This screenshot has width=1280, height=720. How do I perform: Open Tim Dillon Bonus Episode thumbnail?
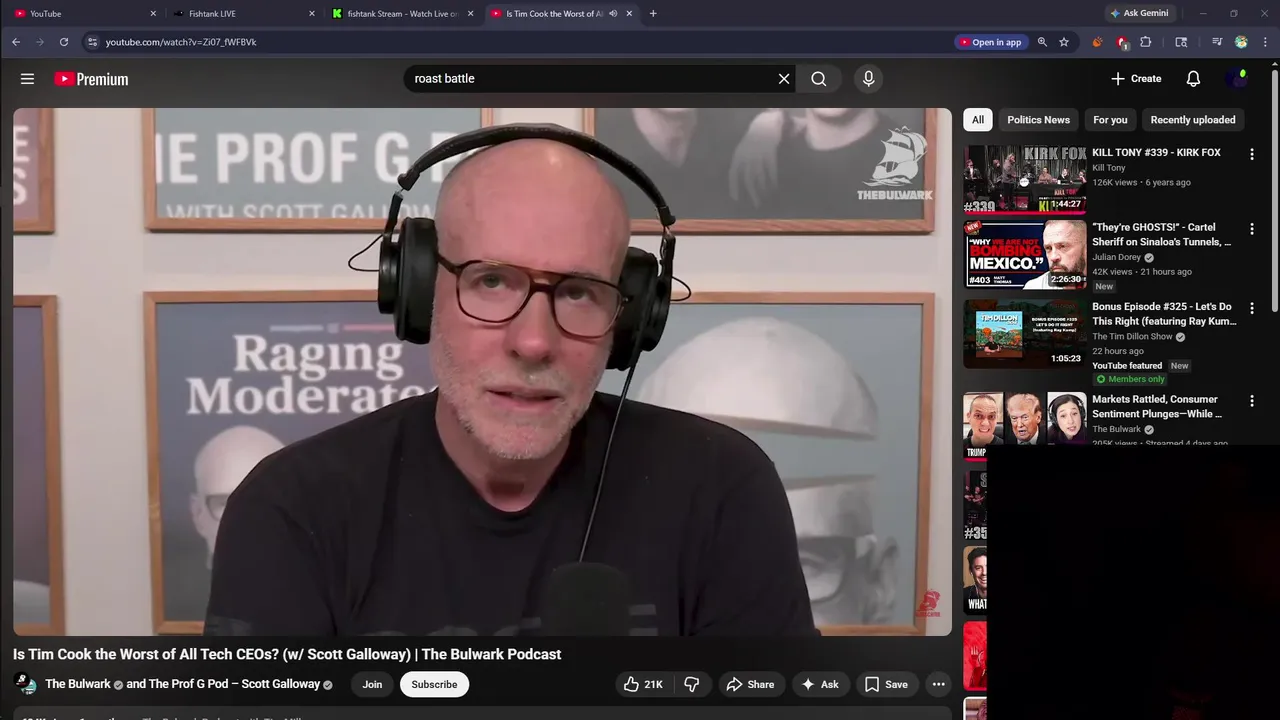click(1025, 334)
